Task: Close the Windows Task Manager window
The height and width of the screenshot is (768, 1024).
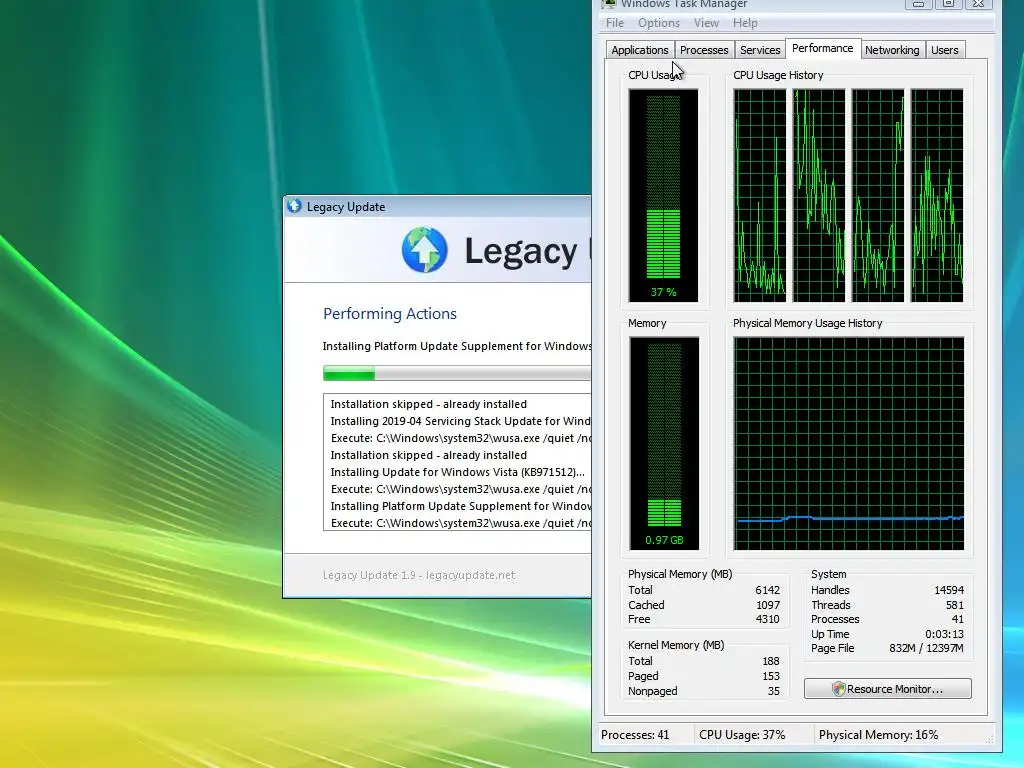Action: click(978, 4)
